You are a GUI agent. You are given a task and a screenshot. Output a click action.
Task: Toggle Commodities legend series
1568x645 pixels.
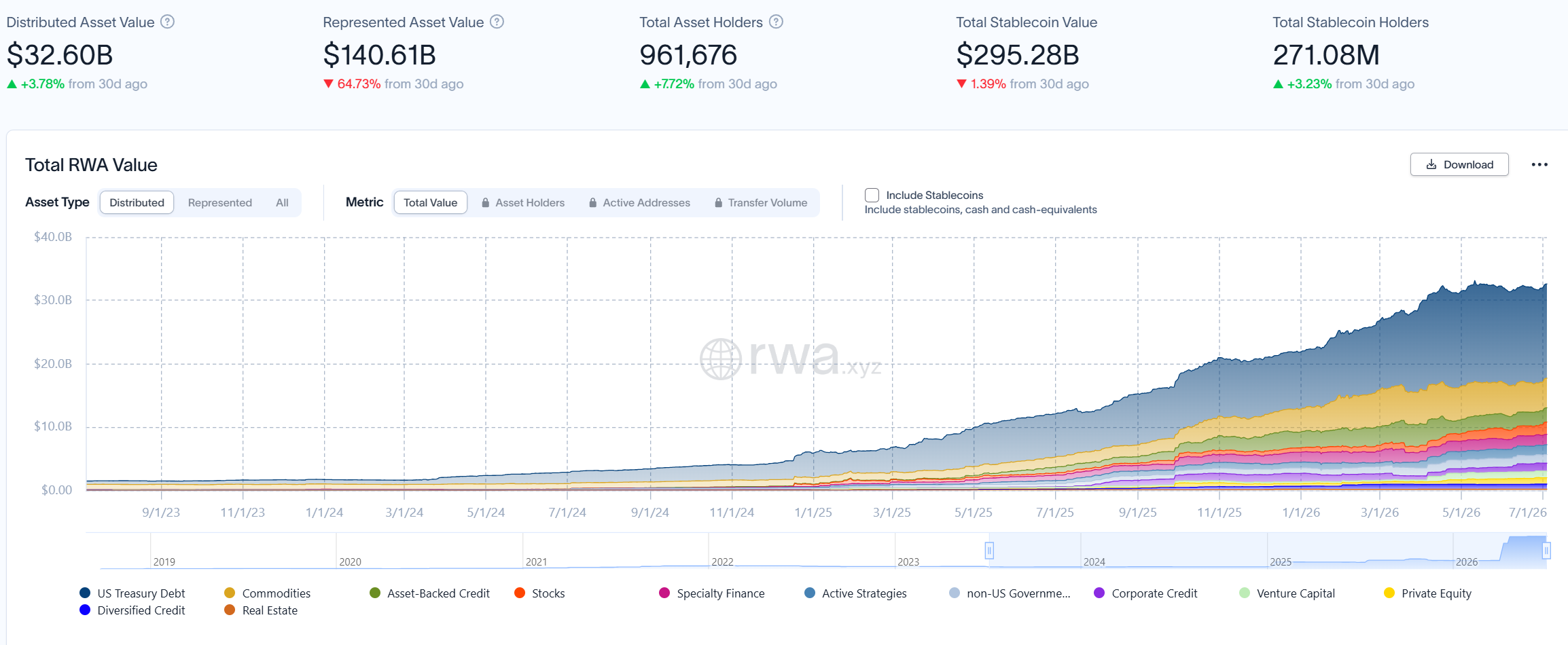(267, 593)
